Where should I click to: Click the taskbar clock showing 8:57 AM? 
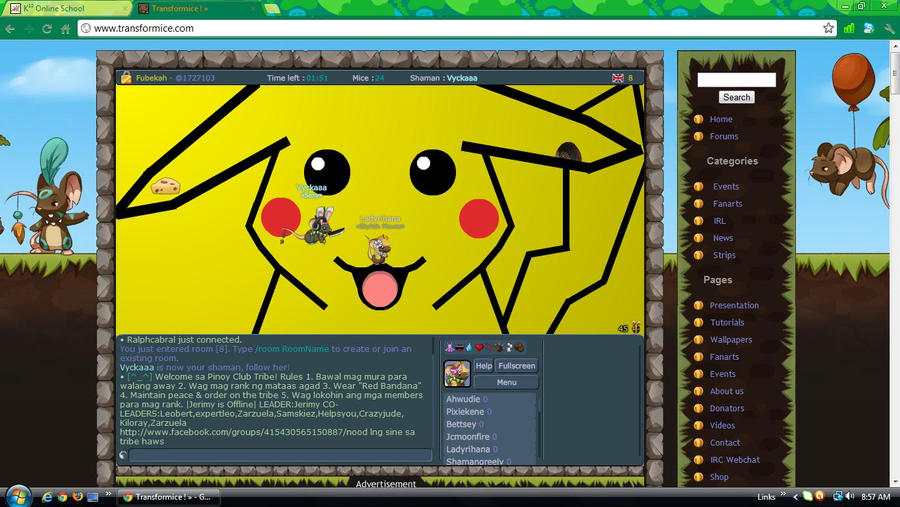click(875, 497)
